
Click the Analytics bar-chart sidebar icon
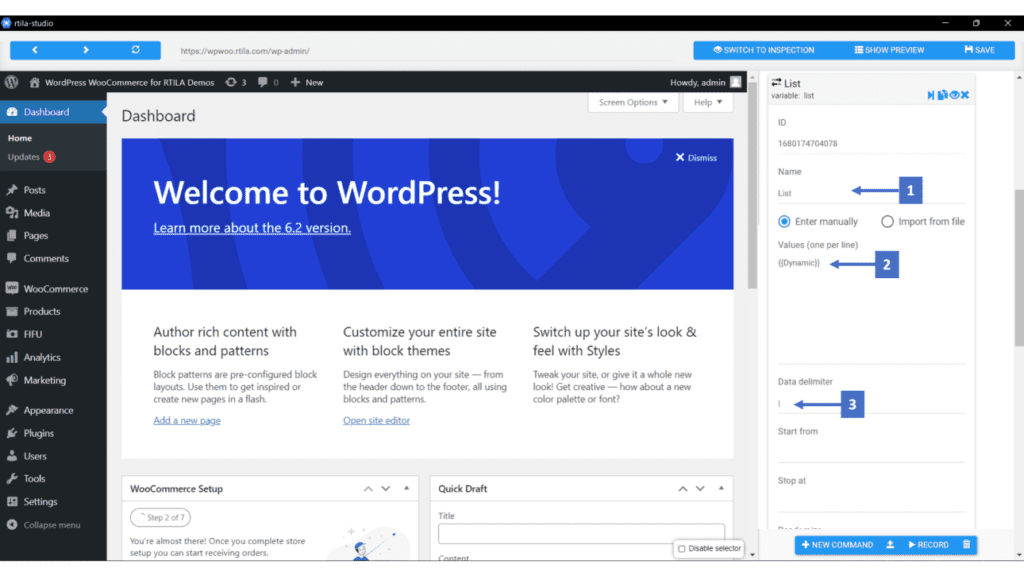pyautogui.click(x=12, y=357)
